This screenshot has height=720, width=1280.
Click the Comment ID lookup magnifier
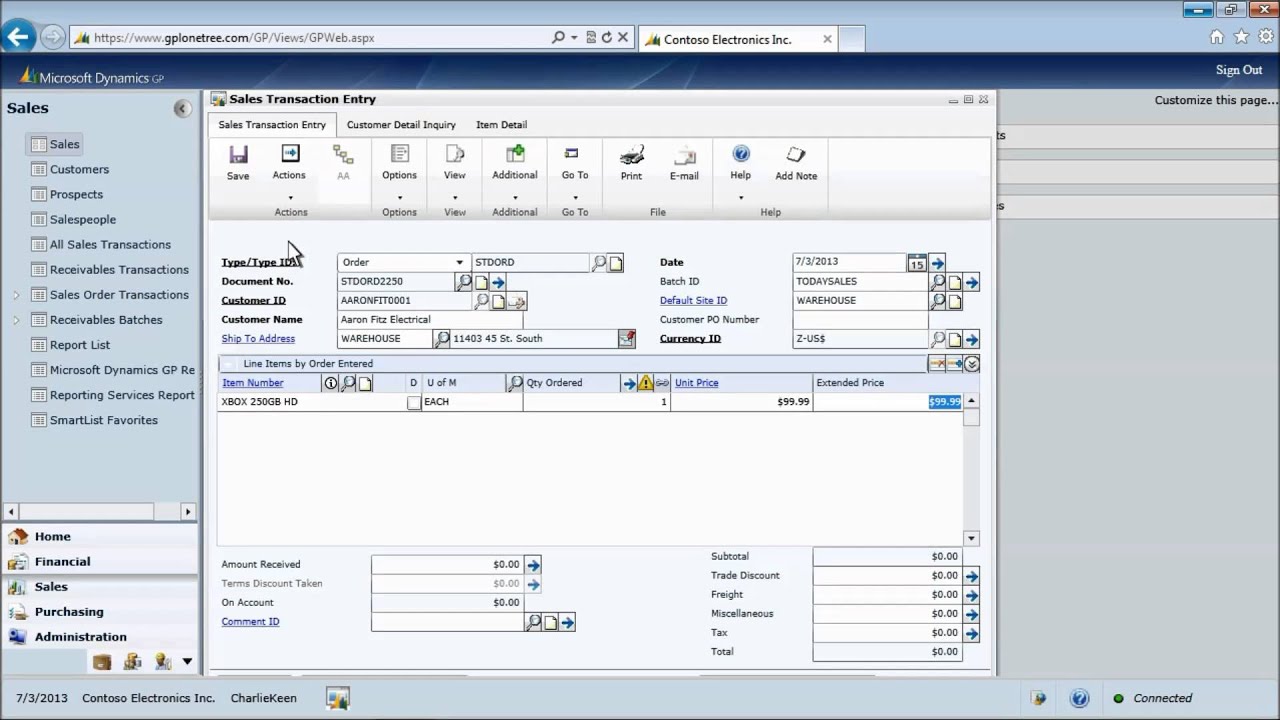534,622
